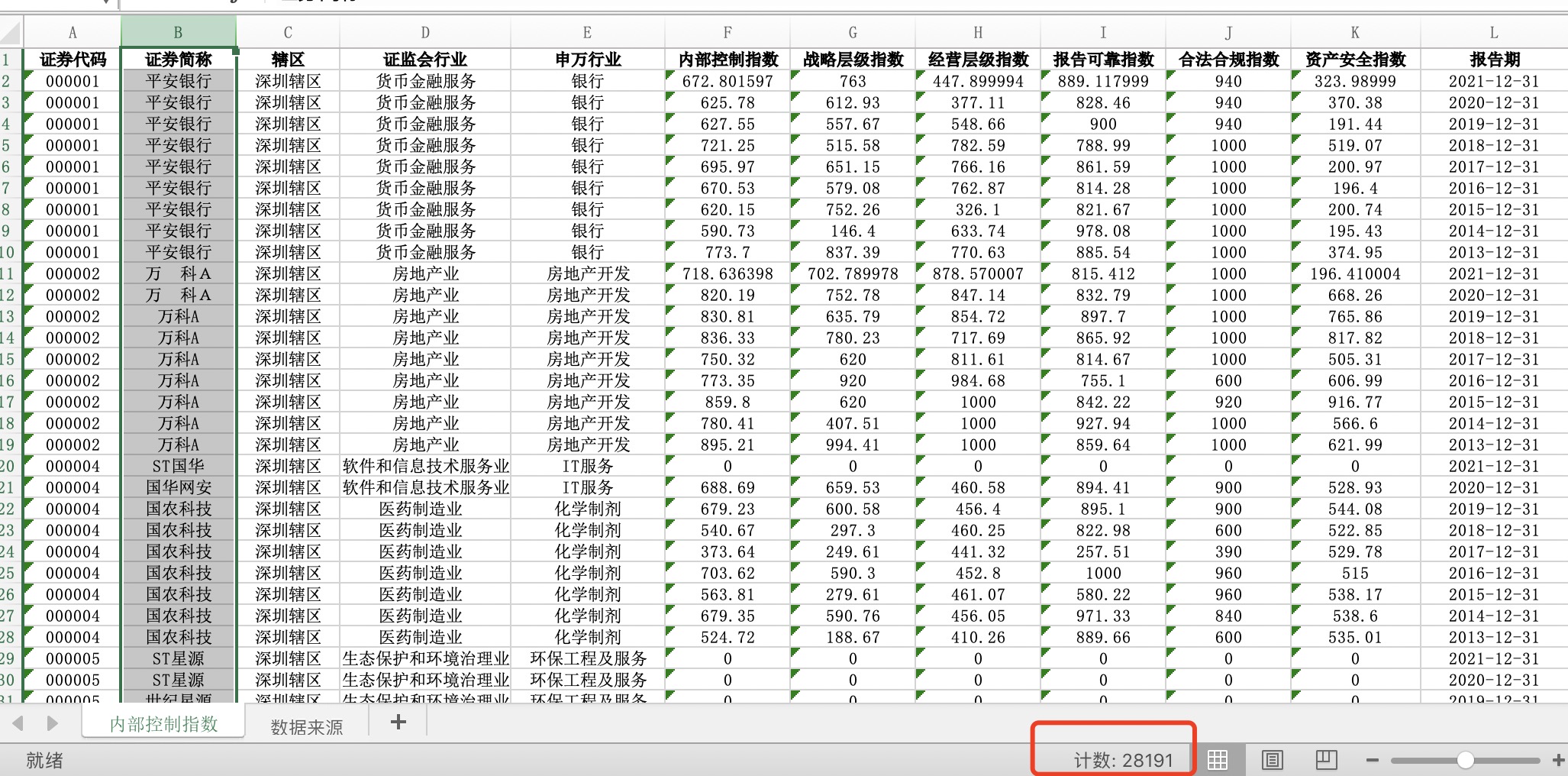Select row 20 header
The width and height of the screenshot is (1568, 776).
pyautogui.click(x=11, y=466)
